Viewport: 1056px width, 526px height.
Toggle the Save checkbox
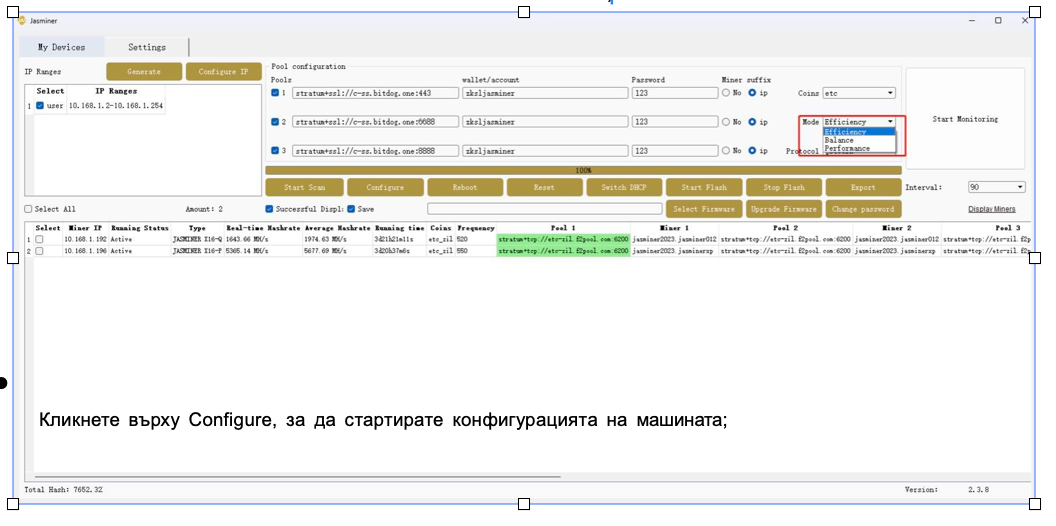coord(351,209)
